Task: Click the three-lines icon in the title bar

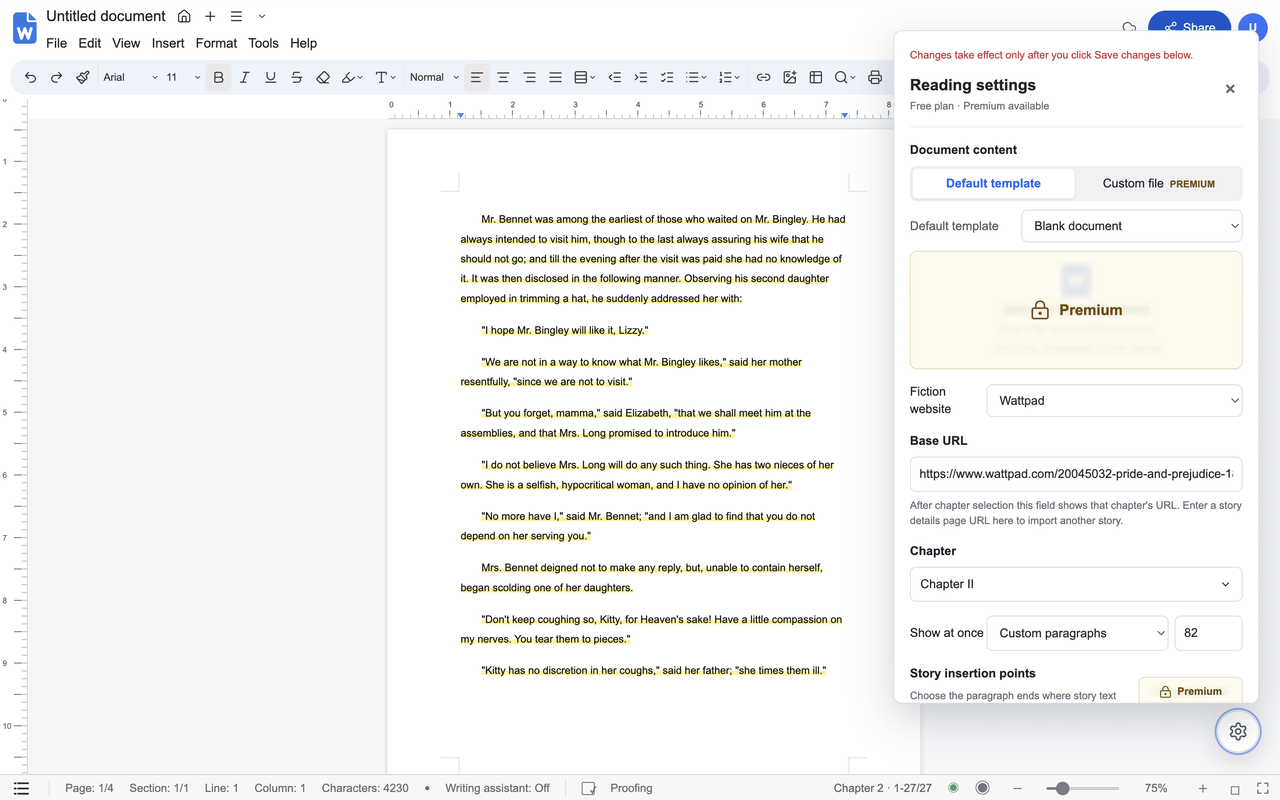Action: pyautogui.click(x=236, y=16)
